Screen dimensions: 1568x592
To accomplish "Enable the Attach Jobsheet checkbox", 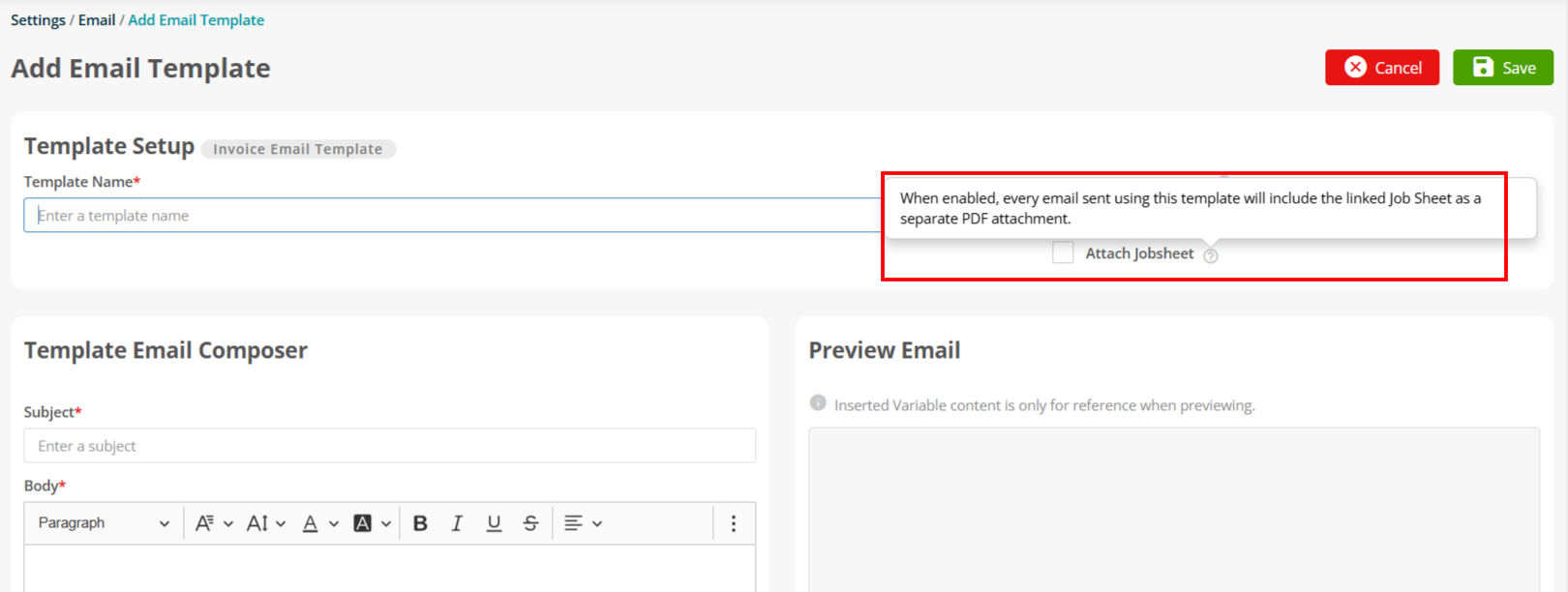I will 1063,252.
